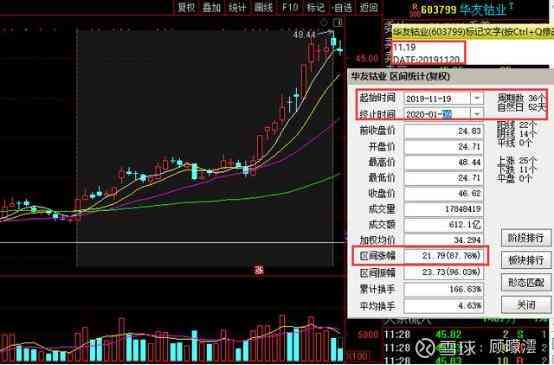
Task: Expand the 起始时间 date dropdown arrow
Action: 477,98
